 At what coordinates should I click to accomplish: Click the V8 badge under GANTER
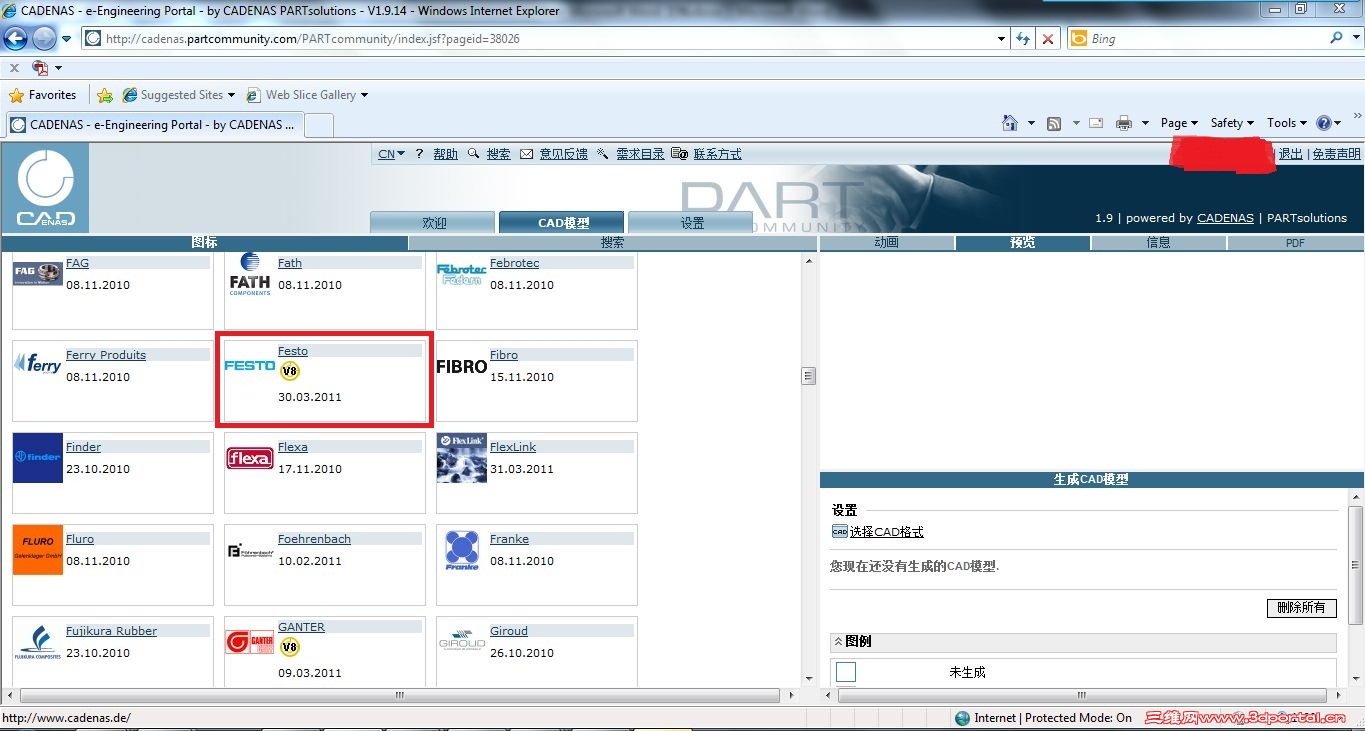click(289, 648)
